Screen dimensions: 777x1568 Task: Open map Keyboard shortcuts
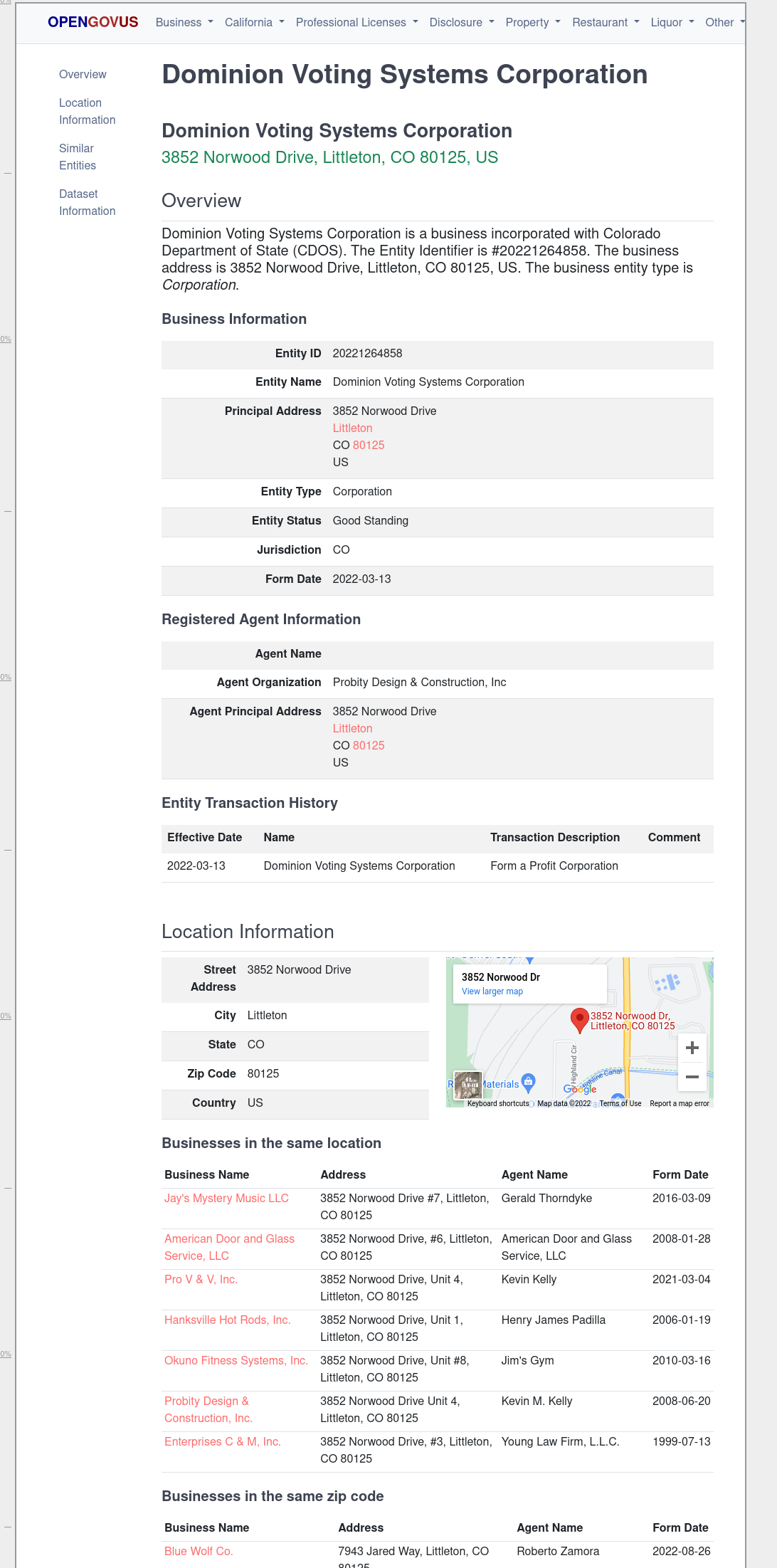click(498, 1103)
